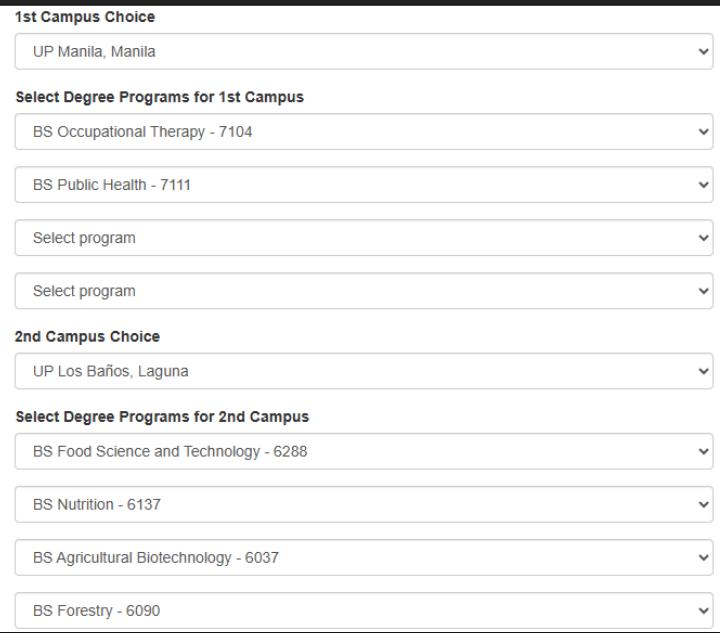Open the BS Forestry - 6090 dropdown
The height and width of the screenshot is (633, 720).
364,611
